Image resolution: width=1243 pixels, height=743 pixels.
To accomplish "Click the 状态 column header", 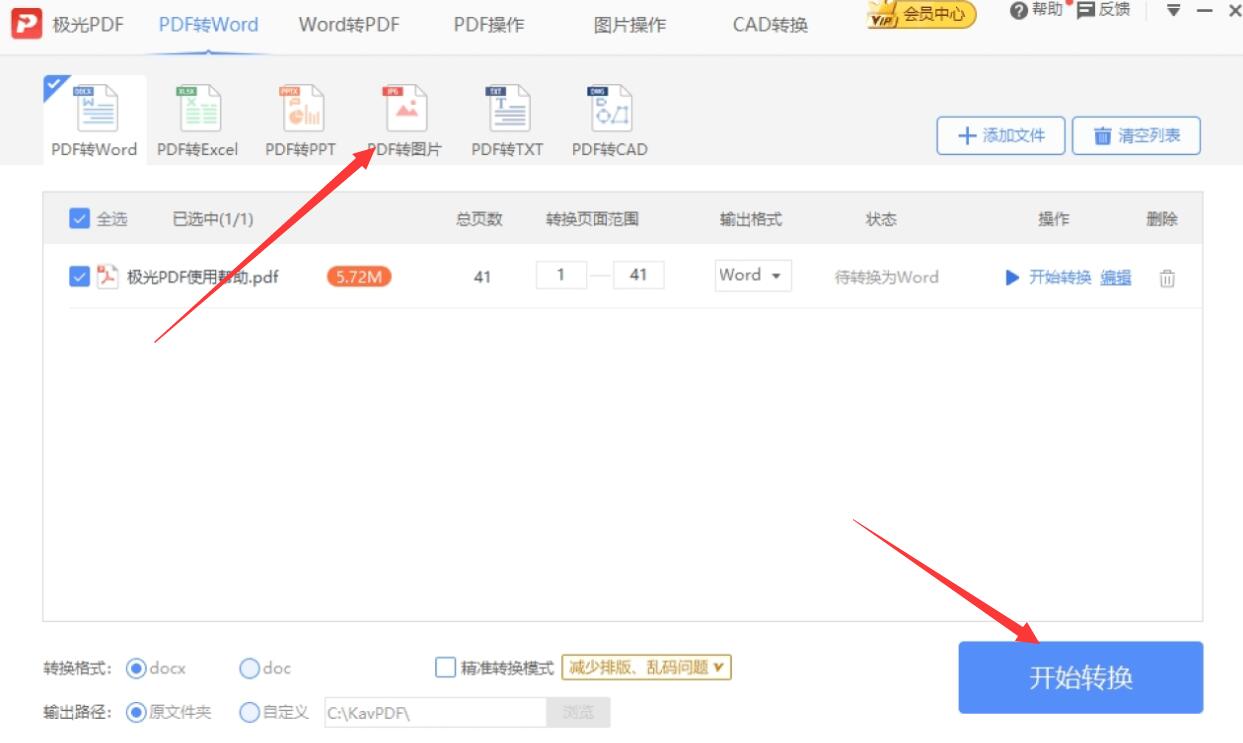I will (x=881, y=220).
